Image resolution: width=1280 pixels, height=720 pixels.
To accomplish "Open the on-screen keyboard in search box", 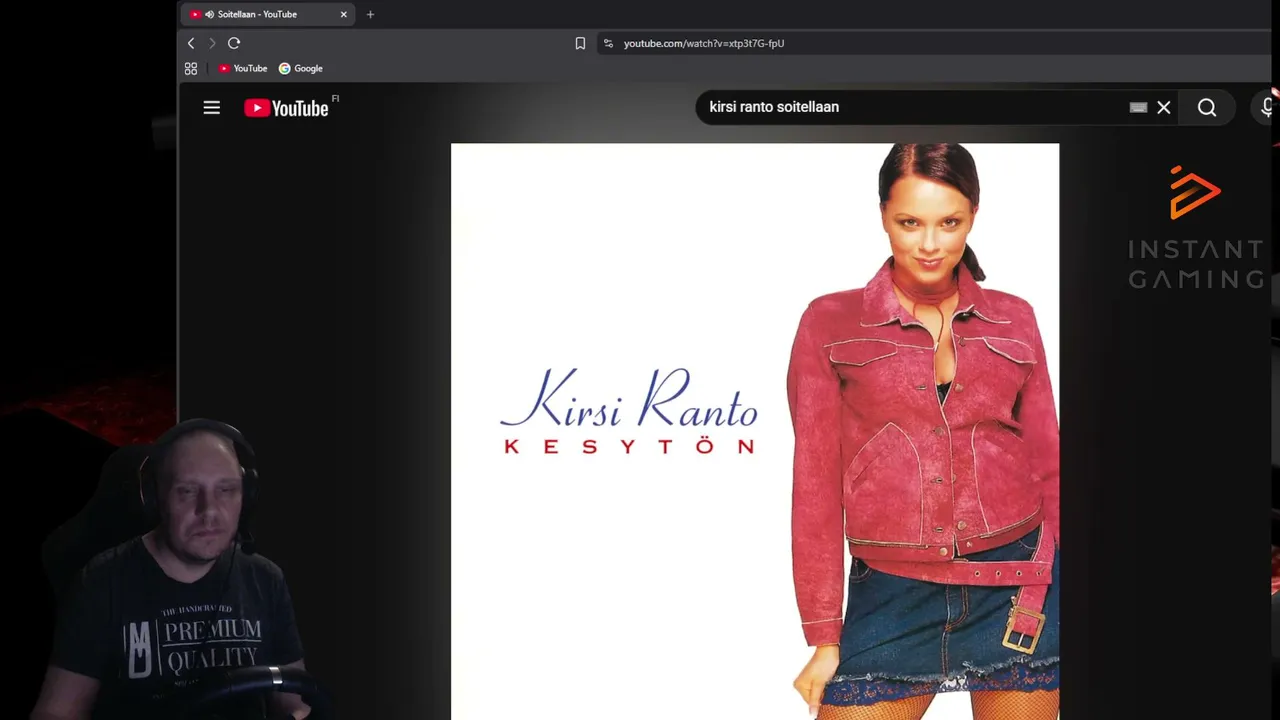I will point(1138,107).
